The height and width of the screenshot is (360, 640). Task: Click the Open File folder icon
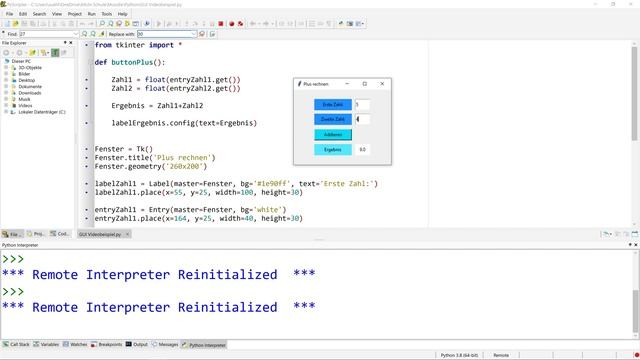click(x=16, y=24)
